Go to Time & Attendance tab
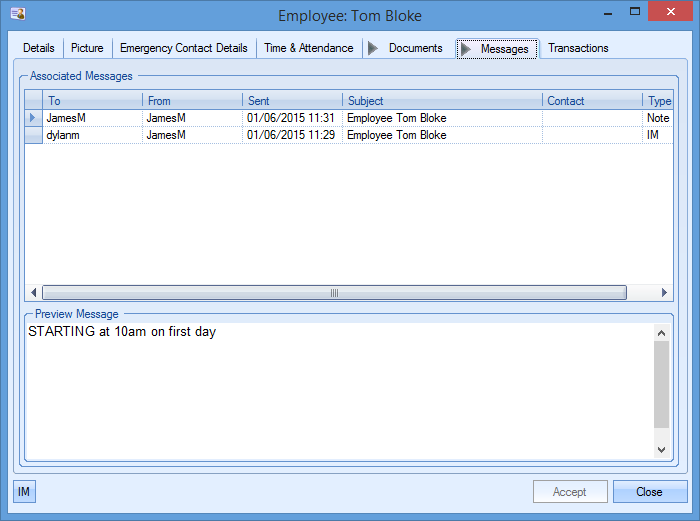 tap(308, 48)
